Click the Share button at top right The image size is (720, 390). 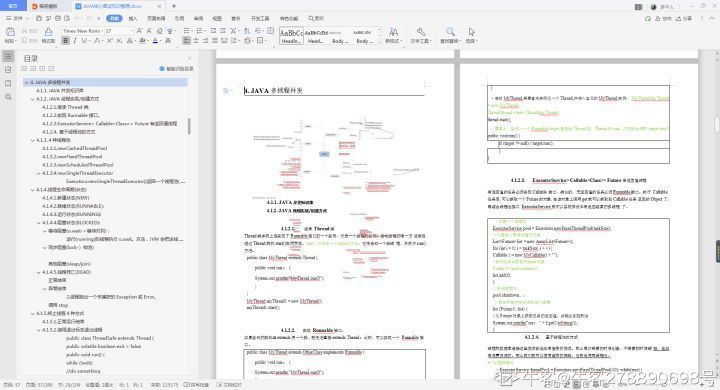point(684,18)
